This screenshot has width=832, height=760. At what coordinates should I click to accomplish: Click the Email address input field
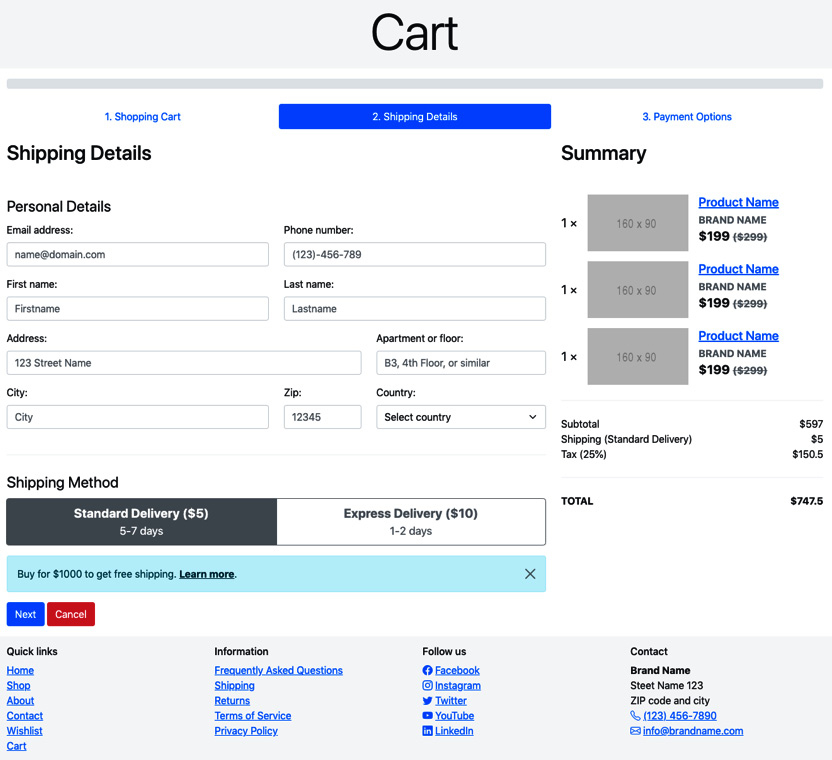(137, 254)
